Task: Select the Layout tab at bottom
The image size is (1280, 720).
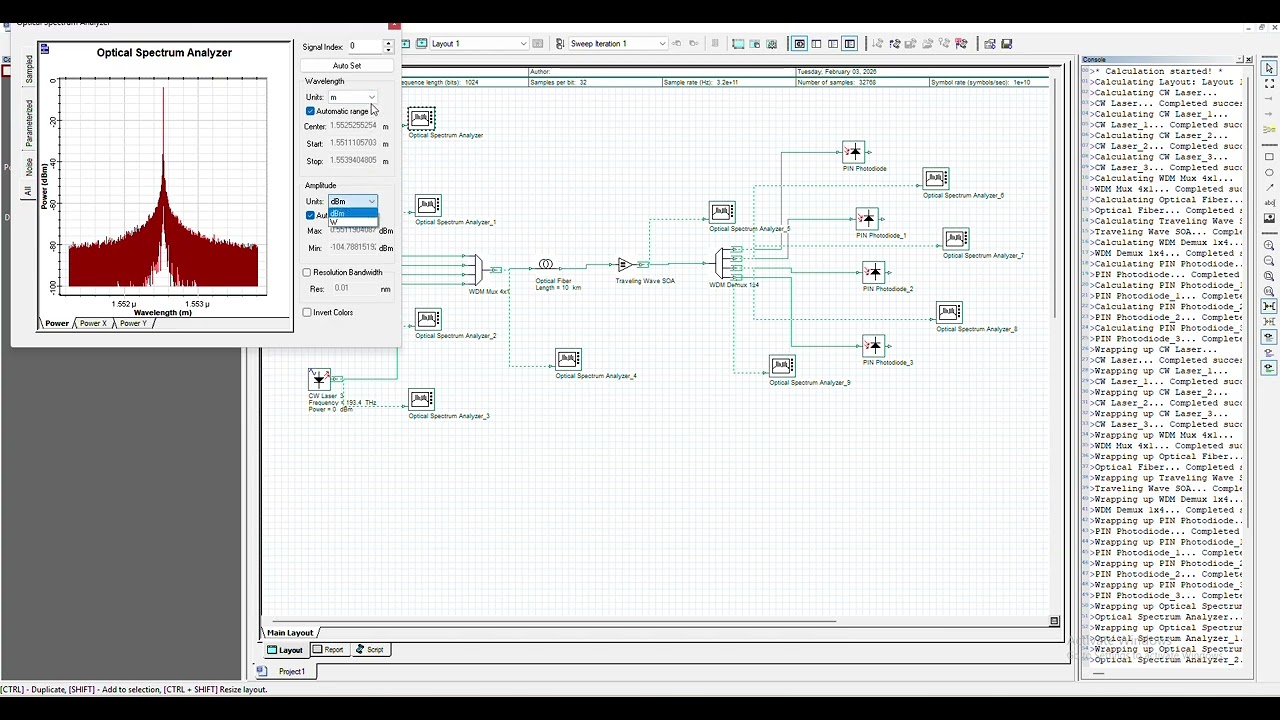Action: tap(286, 650)
